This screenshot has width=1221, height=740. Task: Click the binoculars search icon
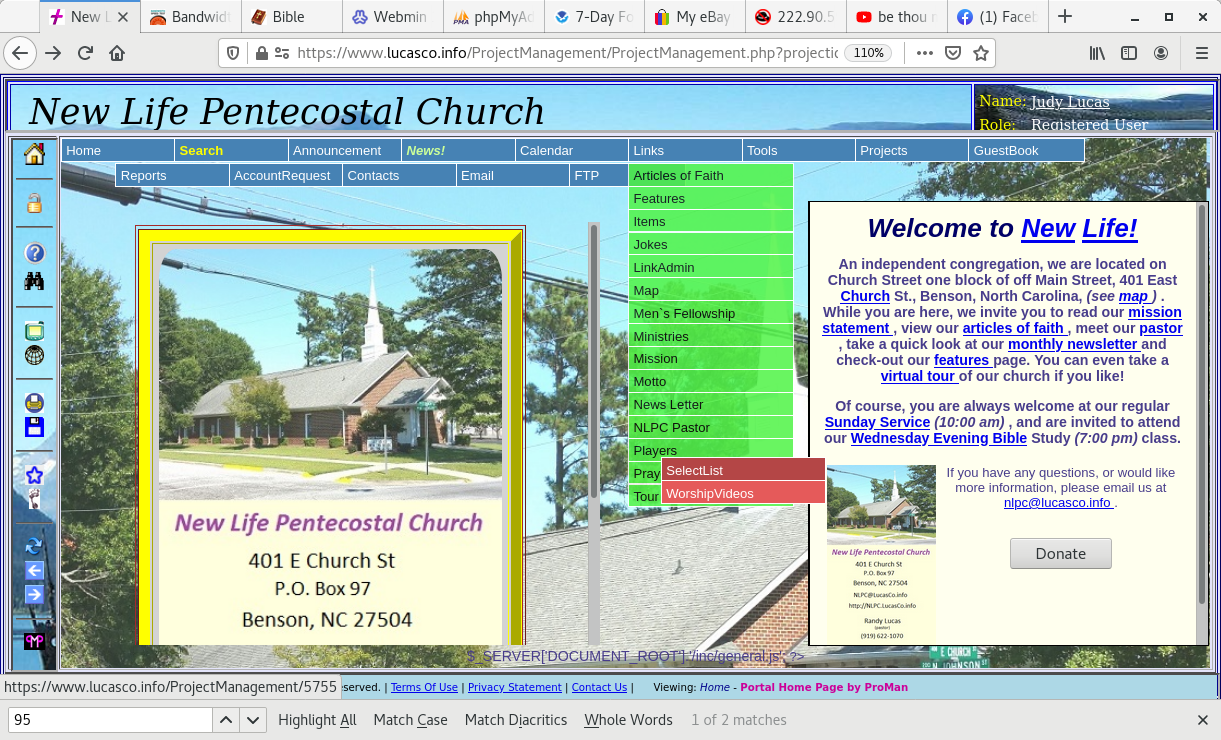[x=34, y=281]
